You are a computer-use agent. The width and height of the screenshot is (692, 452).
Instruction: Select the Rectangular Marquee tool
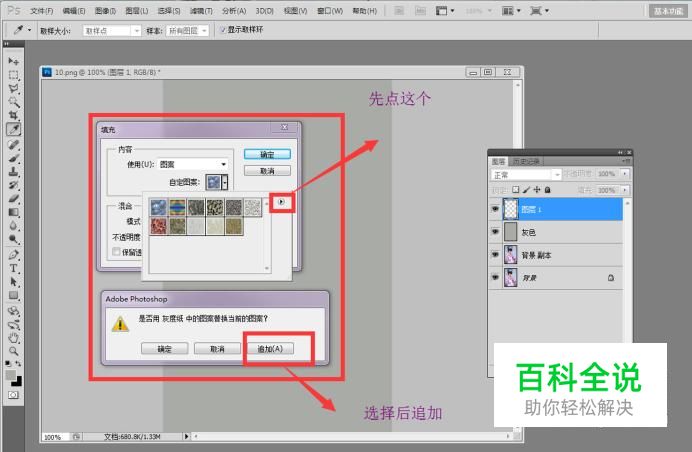(14, 75)
